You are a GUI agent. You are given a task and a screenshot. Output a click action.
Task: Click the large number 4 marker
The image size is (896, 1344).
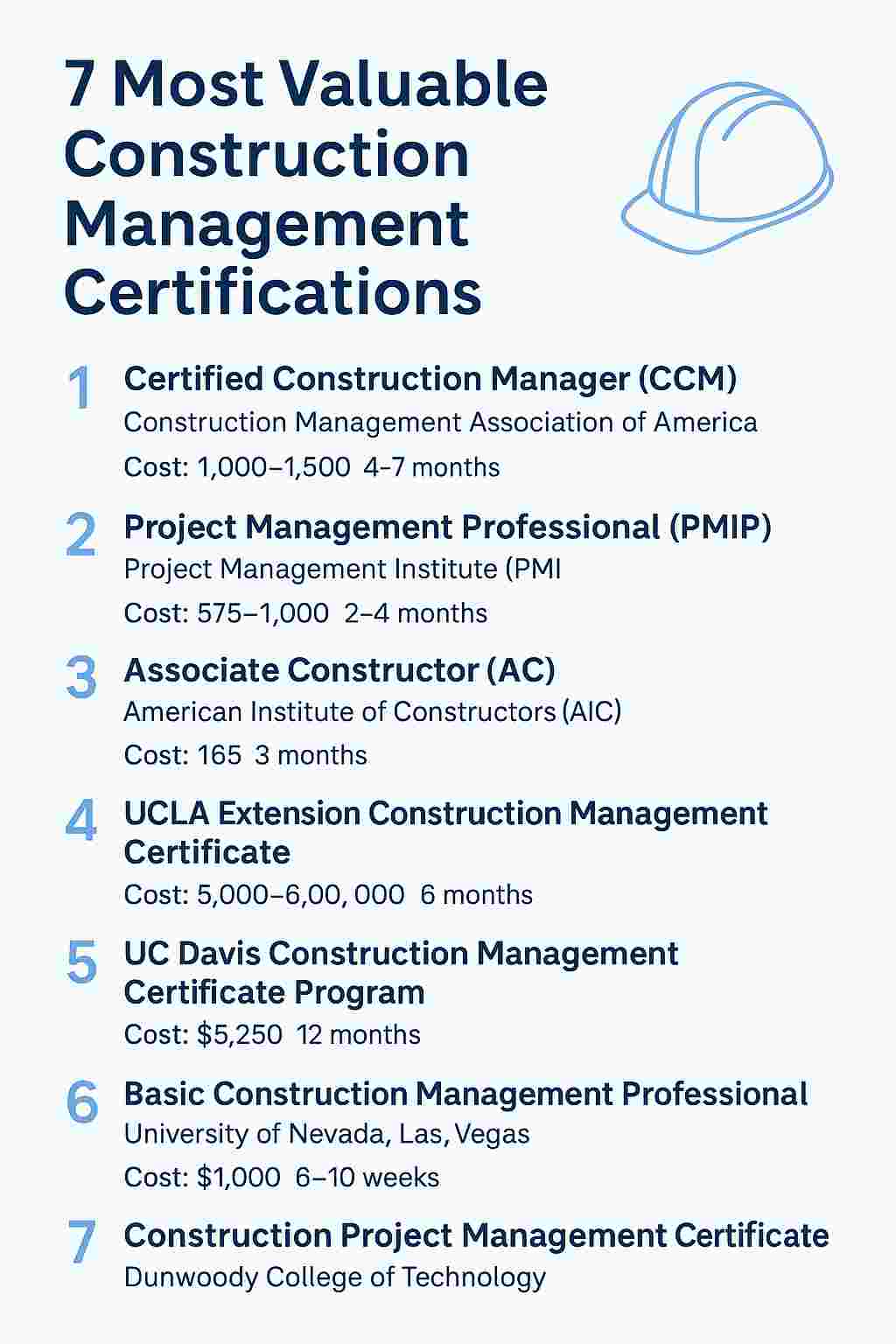click(80, 821)
